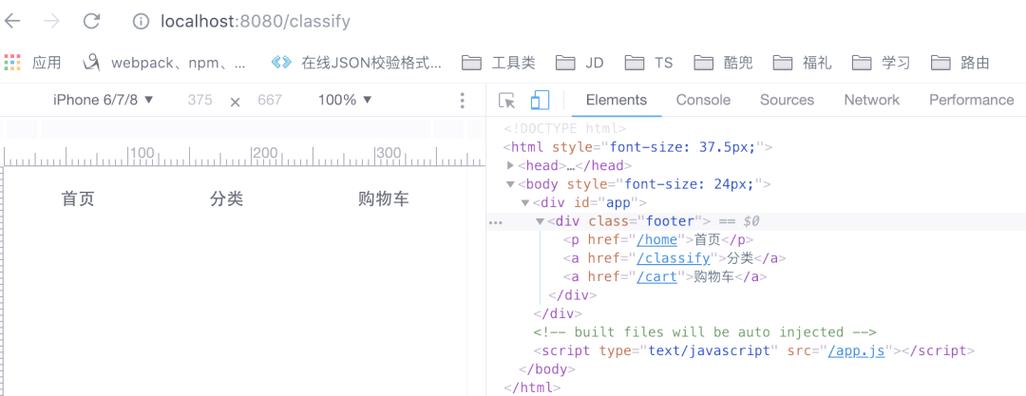Viewport: 1026px width, 396px height.
Task: Activate the inspect element picker icon
Action: [506, 100]
